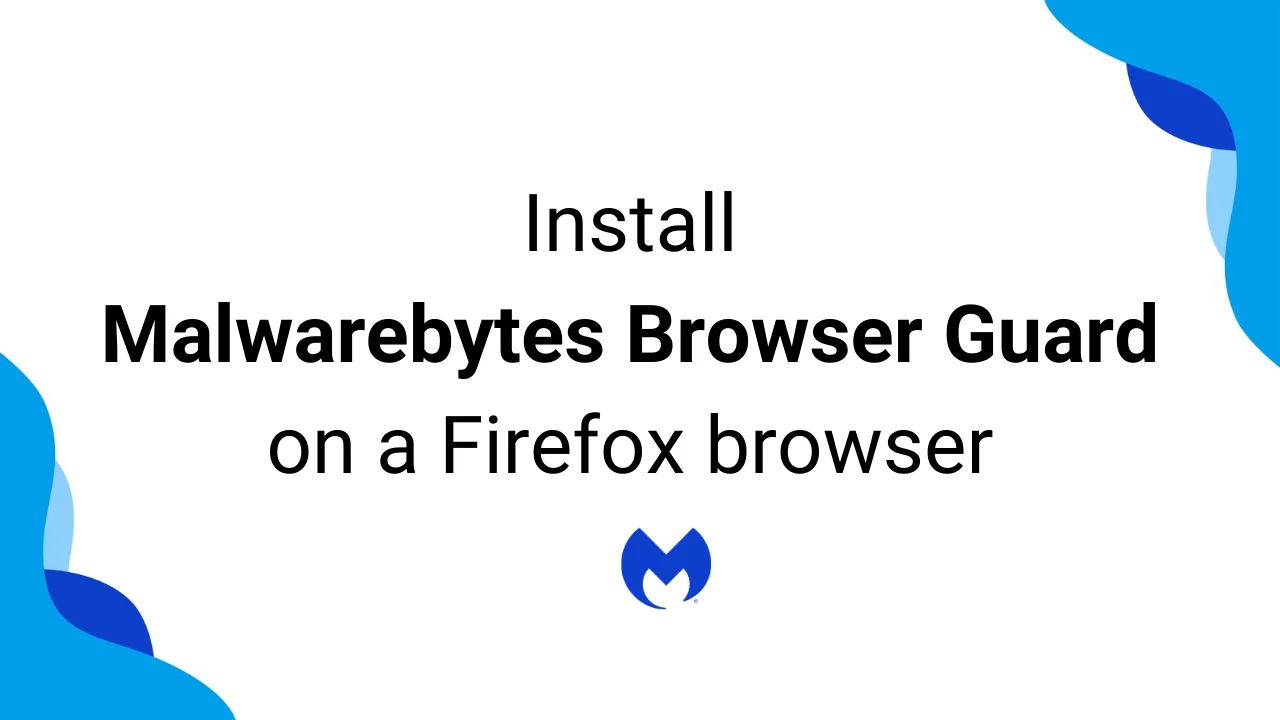Click the lowercase word "browser" on last line
Image resolution: width=1280 pixels, height=720 pixels.
pos(850,445)
